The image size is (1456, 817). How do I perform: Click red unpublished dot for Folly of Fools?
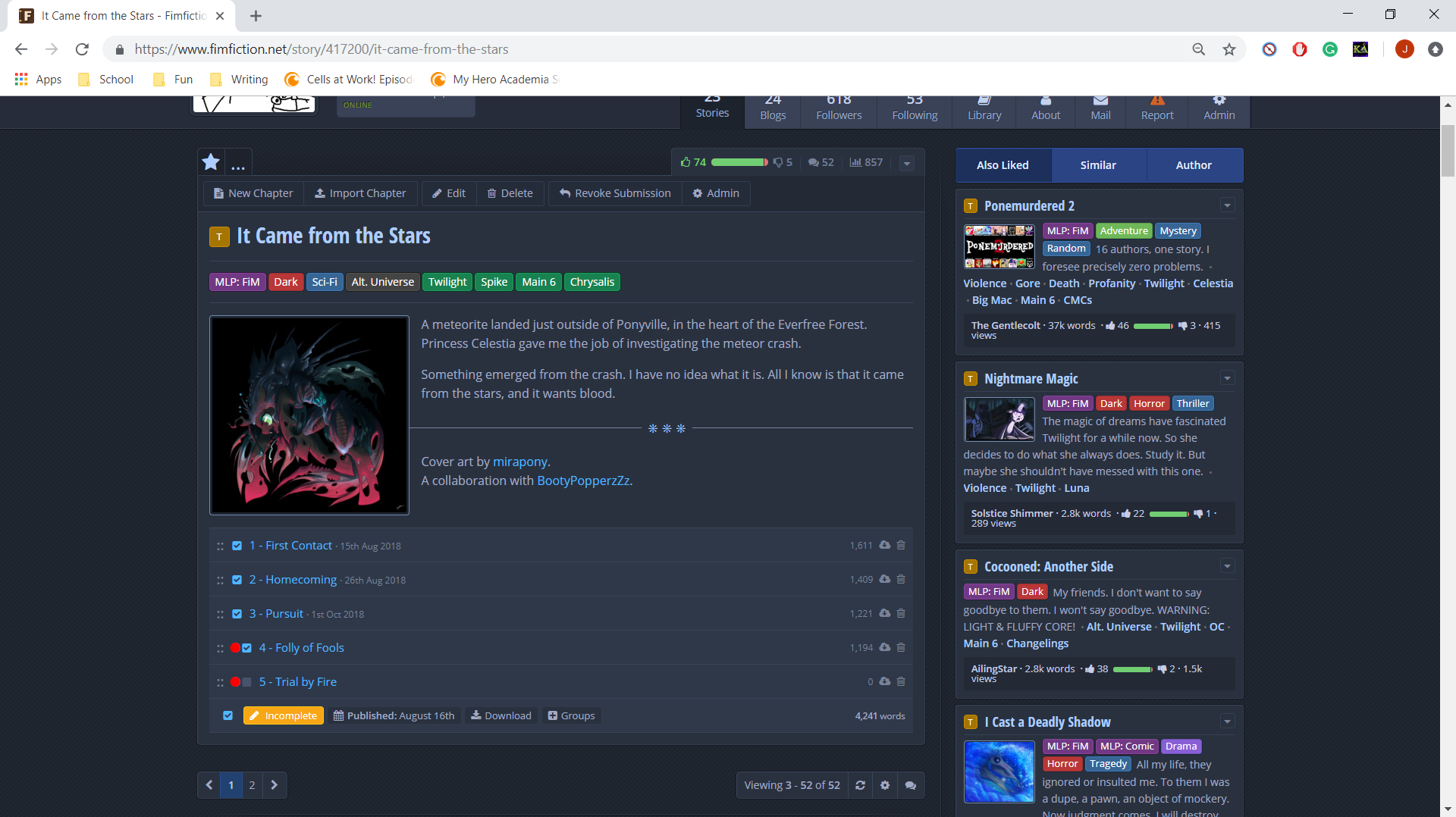point(235,648)
